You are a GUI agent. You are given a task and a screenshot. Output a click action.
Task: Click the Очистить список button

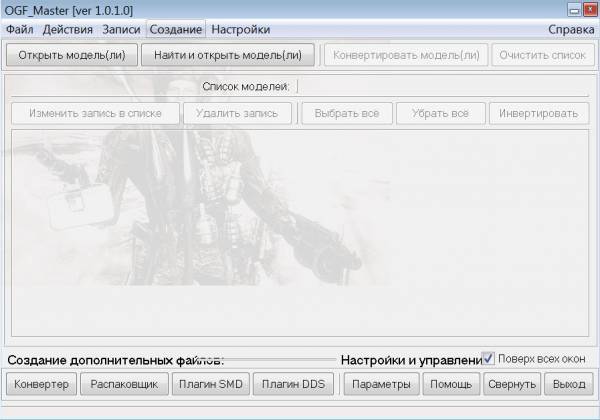pyautogui.click(x=543, y=55)
